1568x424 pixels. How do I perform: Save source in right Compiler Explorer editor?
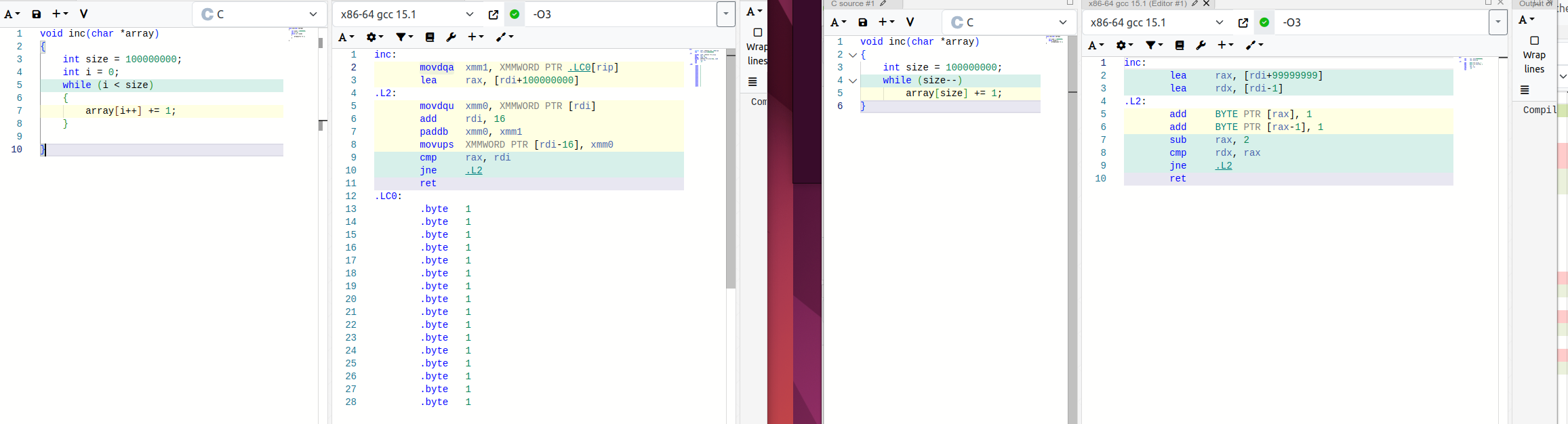[863, 22]
